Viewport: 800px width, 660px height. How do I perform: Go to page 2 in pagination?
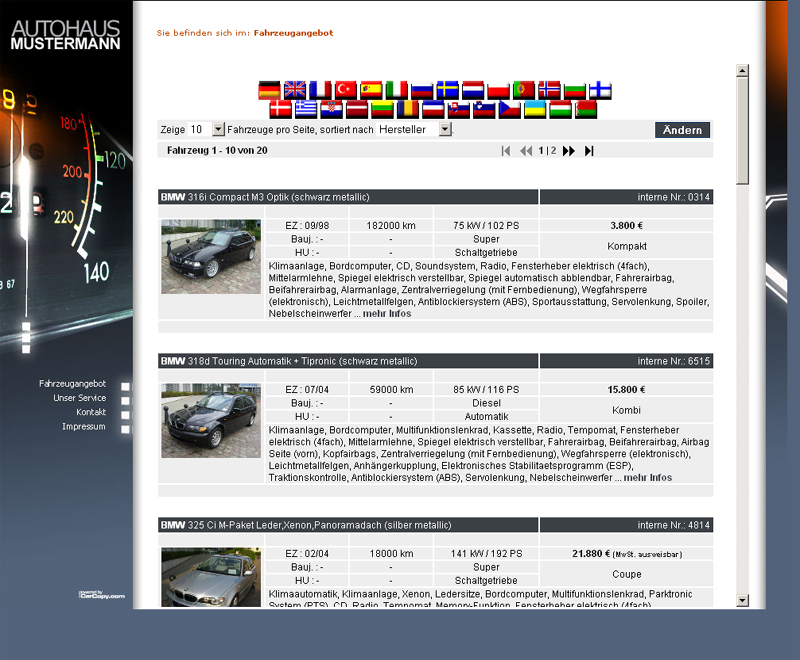[553, 150]
